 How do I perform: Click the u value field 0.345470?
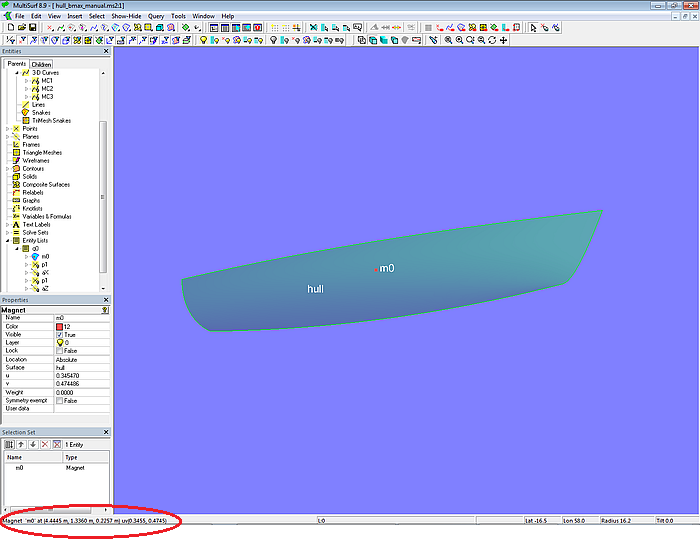point(70,375)
